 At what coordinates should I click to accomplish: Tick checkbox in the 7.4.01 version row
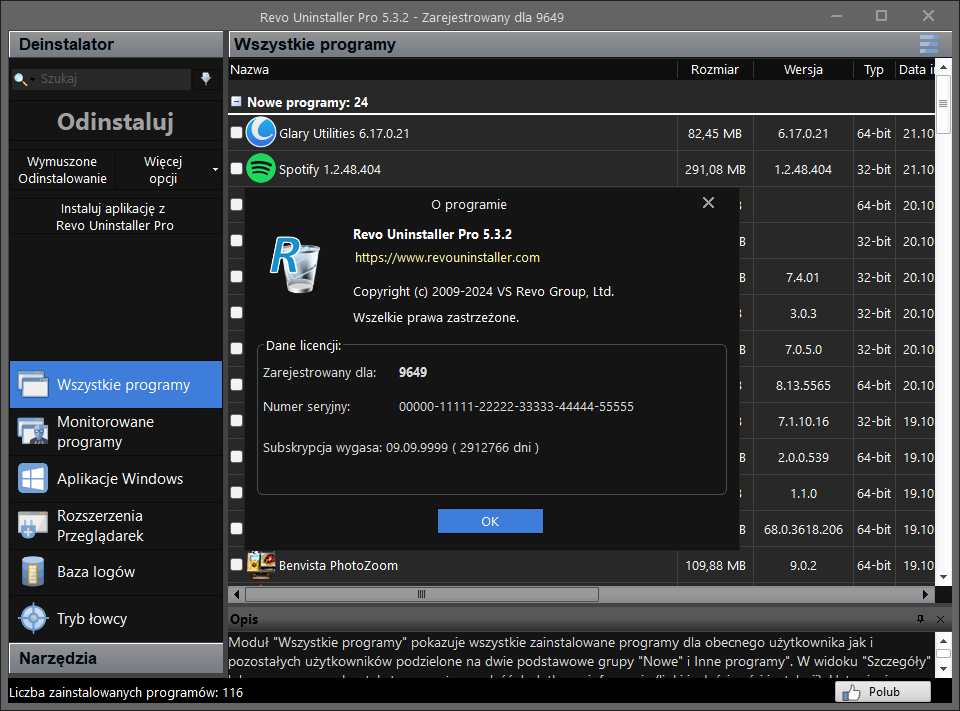click(x=236, y=276)
